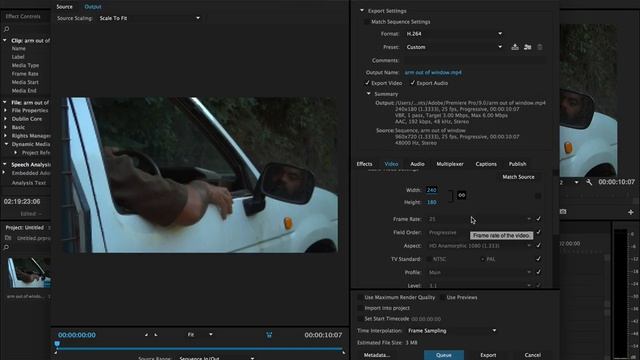Uncheck Aspect match source checkbox
The image size is (640, 360).
point(538,246)
